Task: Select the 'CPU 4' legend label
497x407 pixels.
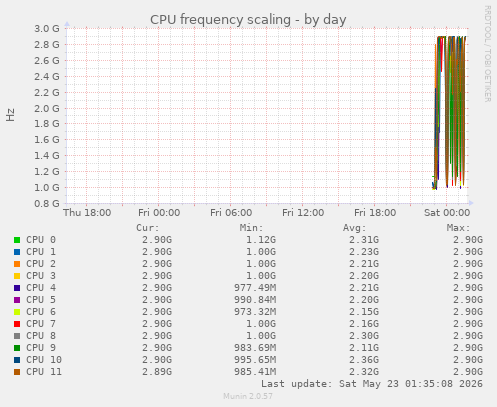Action: (41, 288)
